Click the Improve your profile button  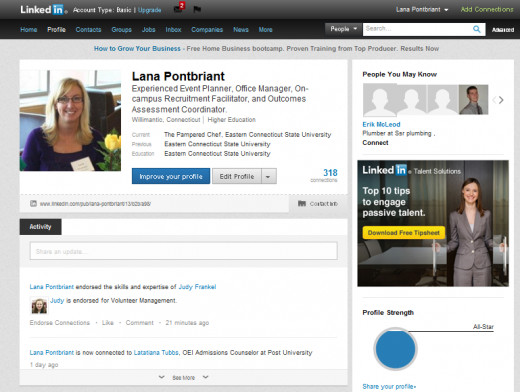171,176
